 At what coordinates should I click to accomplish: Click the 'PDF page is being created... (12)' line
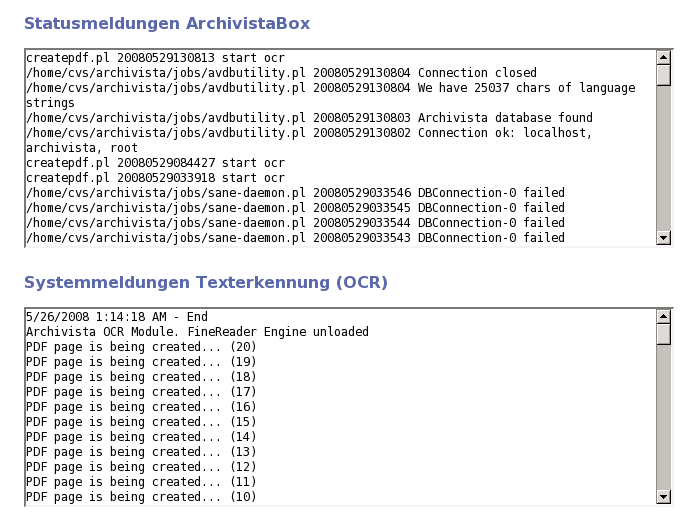point(141,467)
